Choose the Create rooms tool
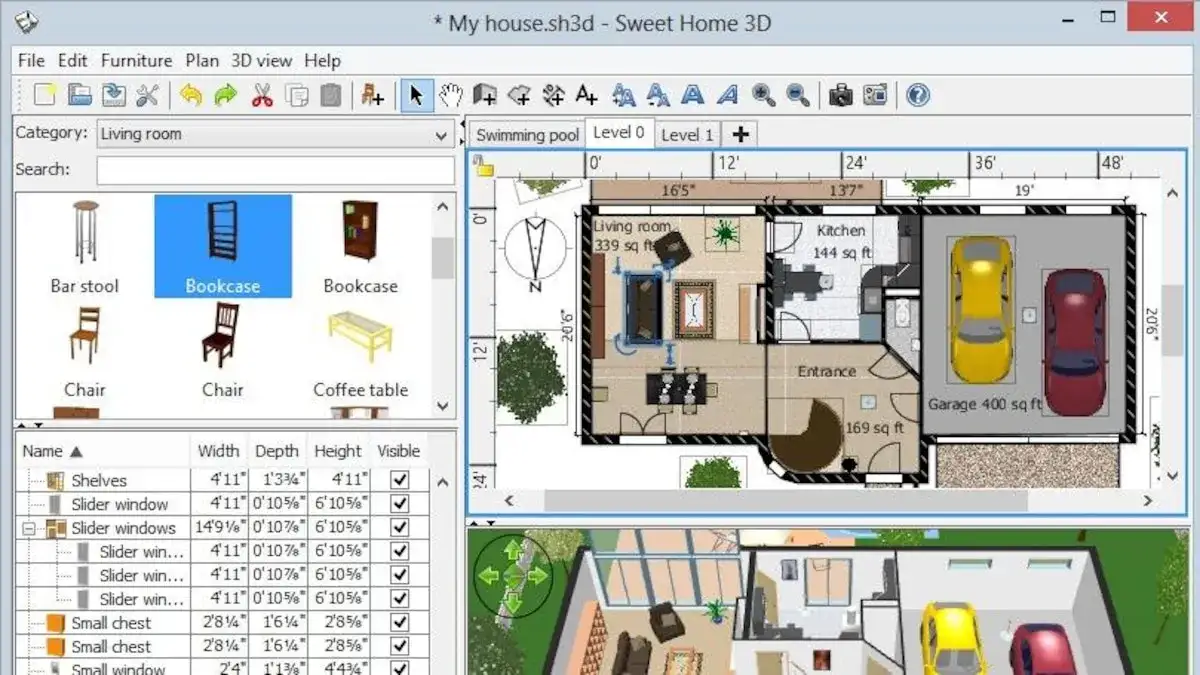The image size is (1200, 675). click(519, 95)
